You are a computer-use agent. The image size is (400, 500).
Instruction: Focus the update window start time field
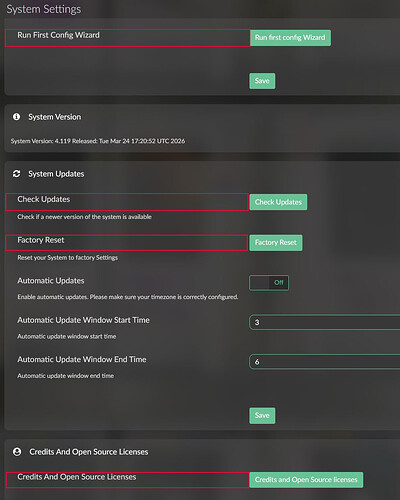[x=324, y=322]
